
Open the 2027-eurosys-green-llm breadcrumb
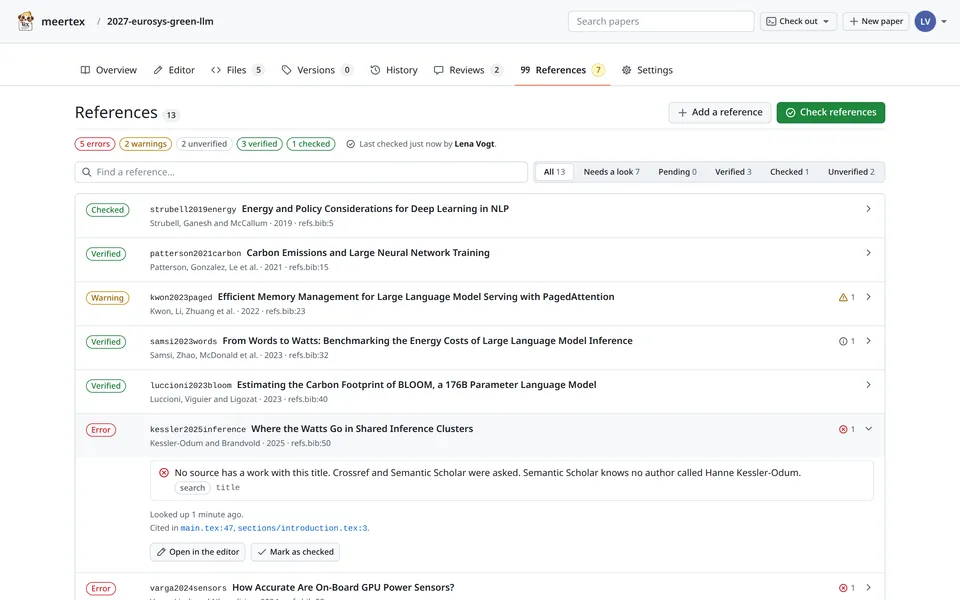(x=160, y=21)
